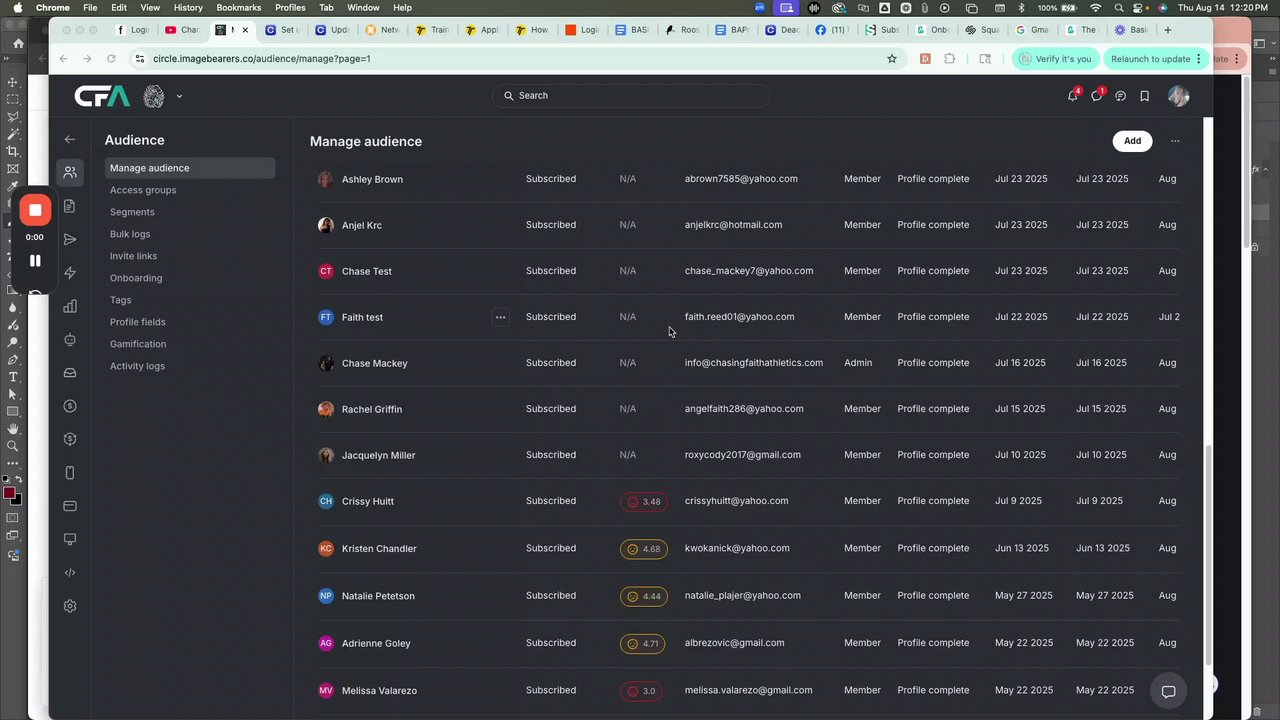Open the mobile phone icon in sidebar
The width and height of the screenshot is (1280, 720).
click(70, 473)
